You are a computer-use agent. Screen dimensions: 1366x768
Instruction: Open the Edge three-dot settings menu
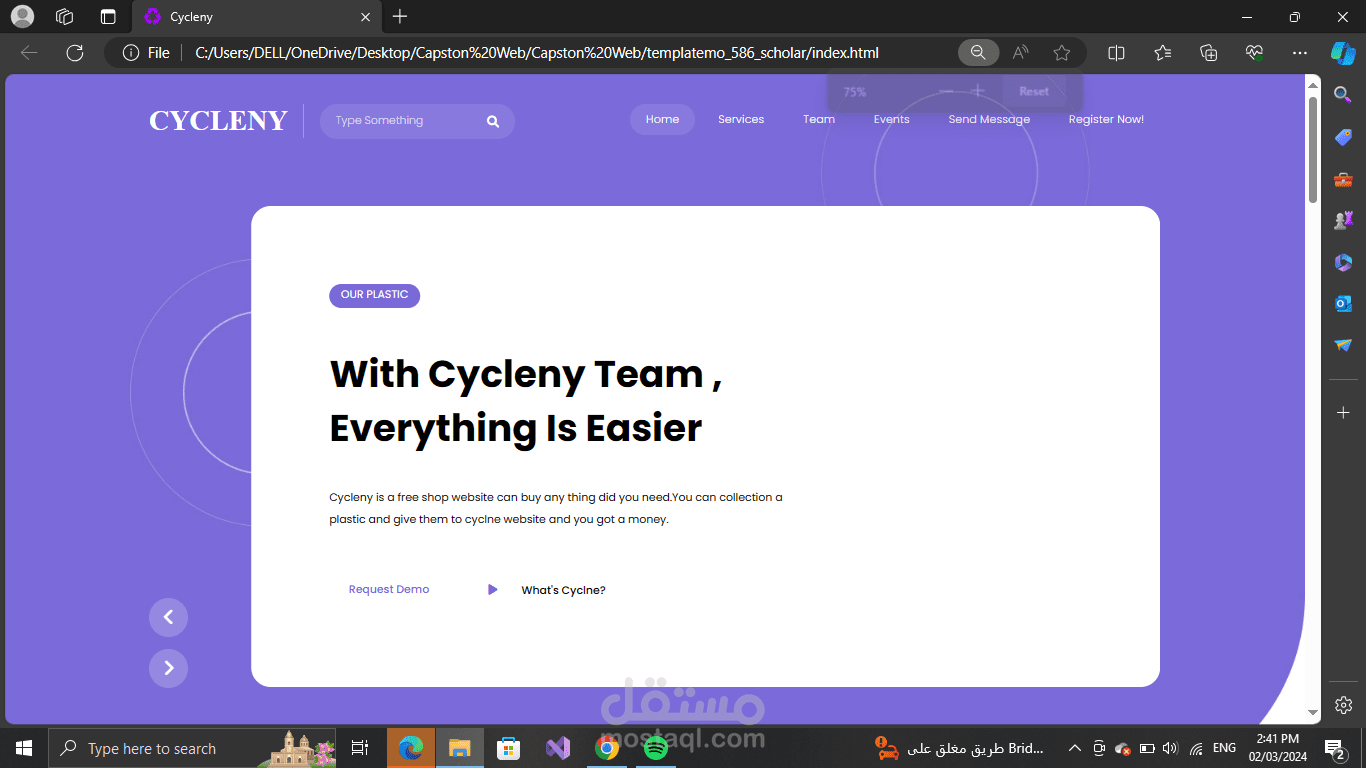click(x=1299, y=53)
